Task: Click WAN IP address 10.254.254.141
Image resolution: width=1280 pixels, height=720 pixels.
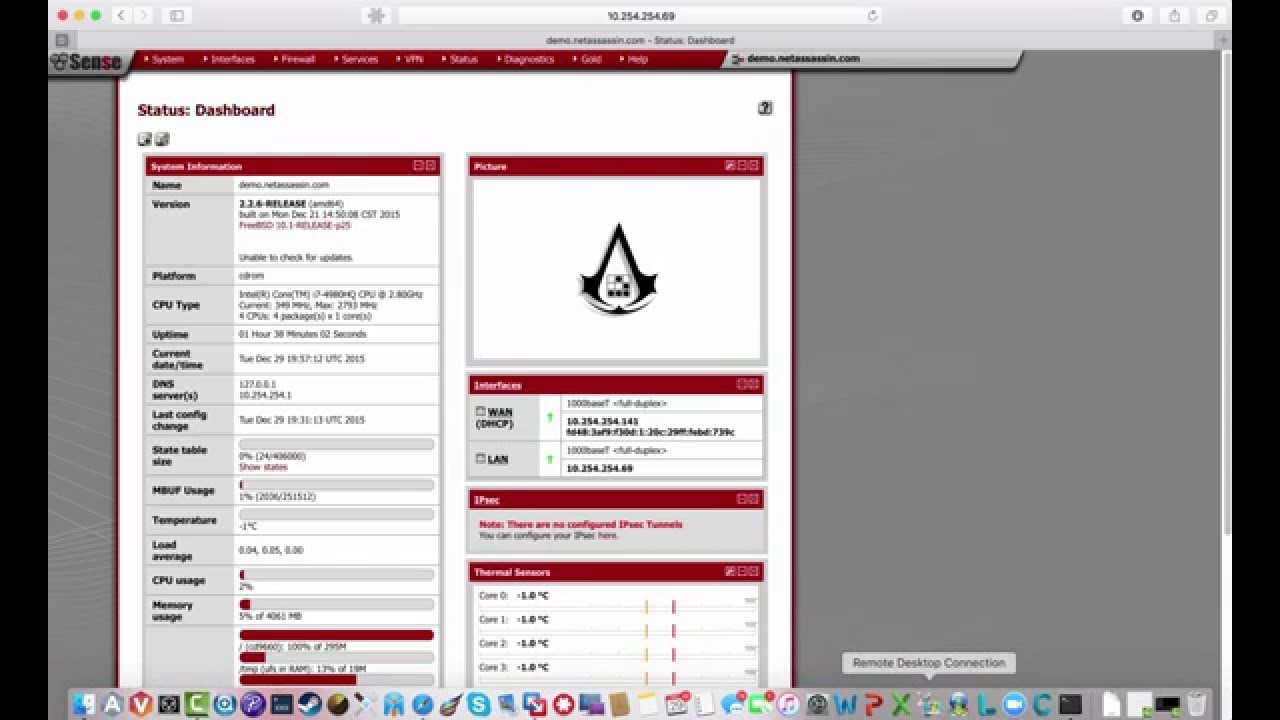Action: (602, 421)
